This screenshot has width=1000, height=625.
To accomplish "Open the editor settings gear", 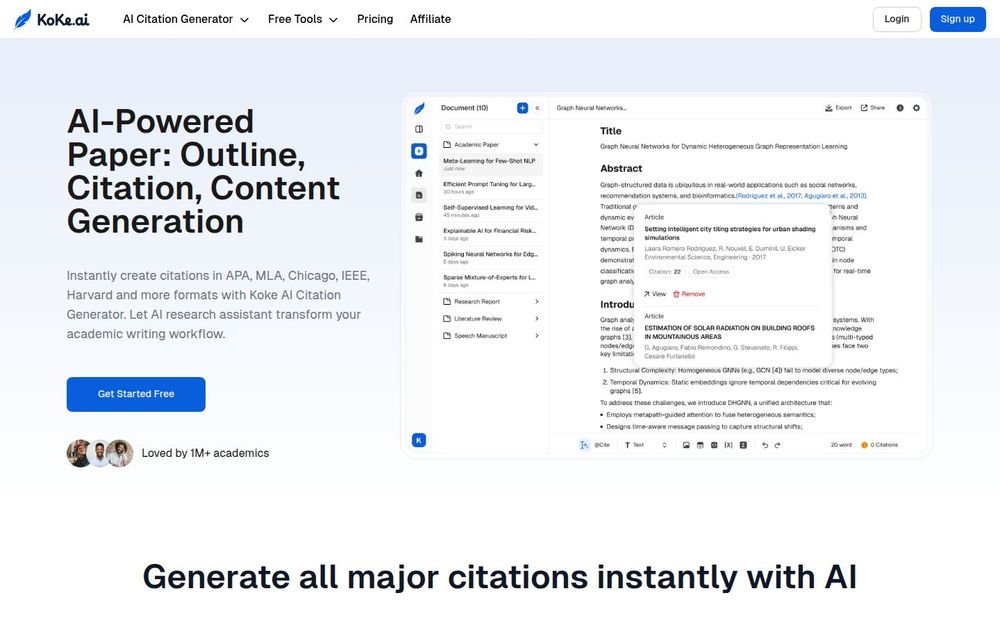I will (x=916, y=108).
